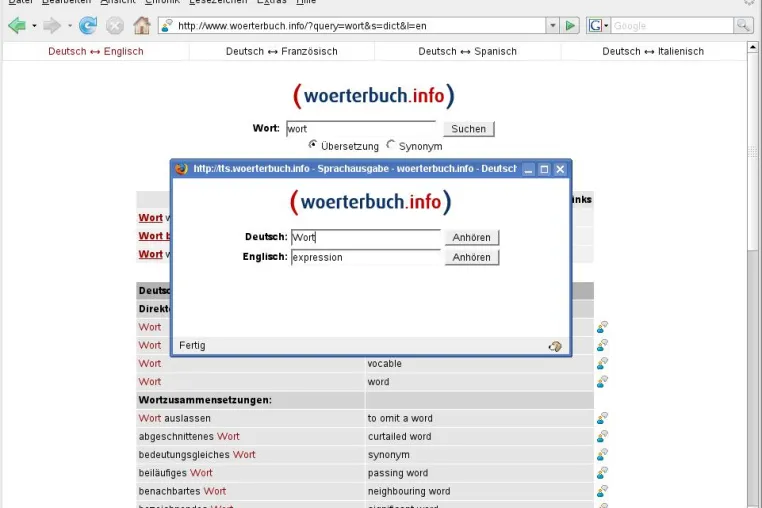Click the 'word' translation cell
762x508 pixels.
coord(479,382)
